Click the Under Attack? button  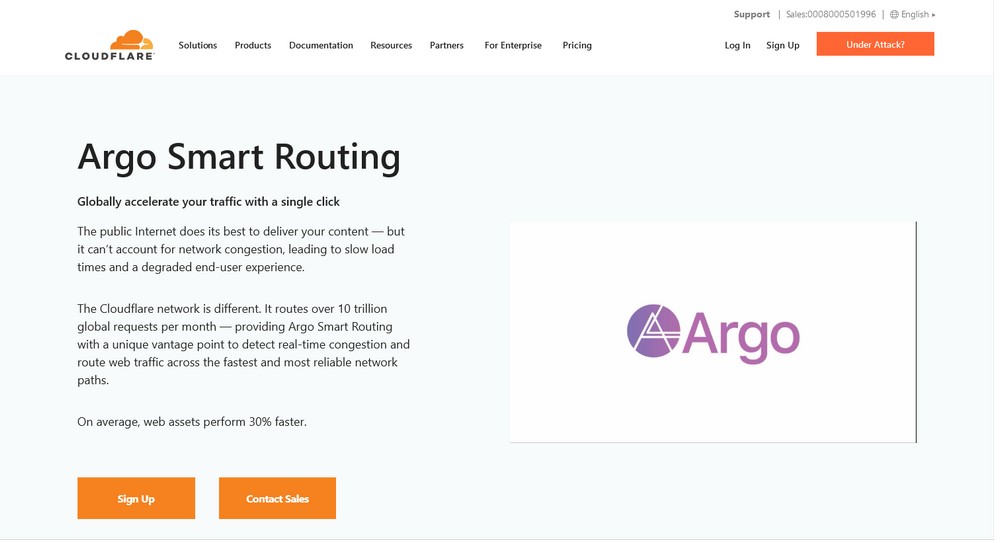click(x=875, y=44)
